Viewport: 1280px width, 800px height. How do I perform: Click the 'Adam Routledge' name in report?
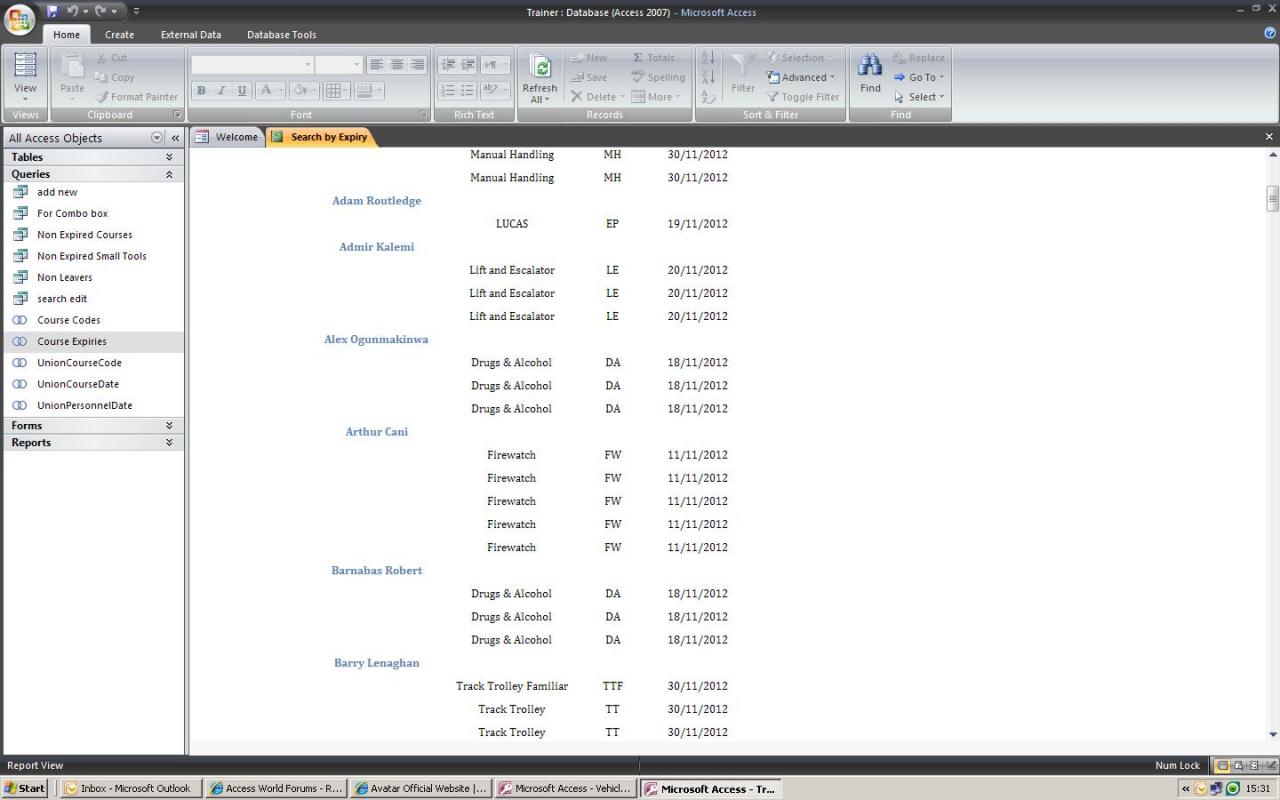[x=376, y=200]
